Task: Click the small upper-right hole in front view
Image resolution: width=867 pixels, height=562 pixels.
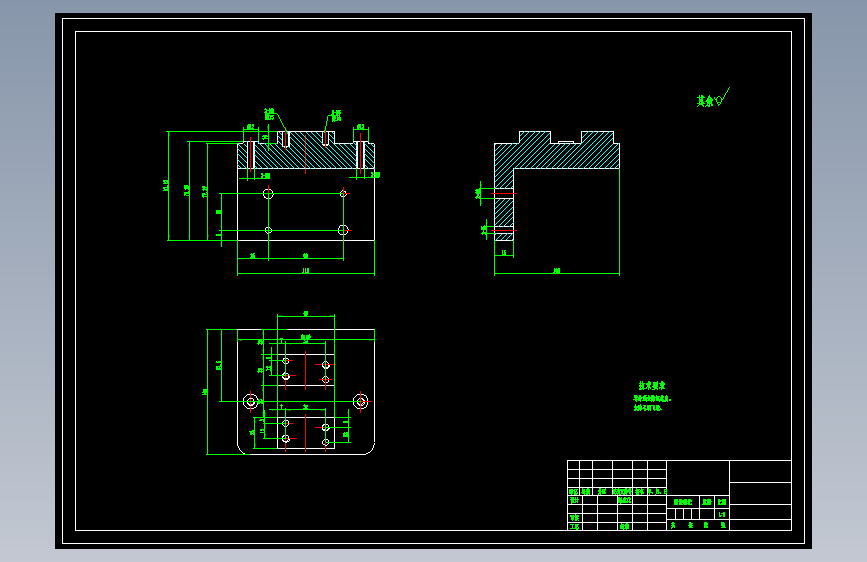Action: [x=343, y=194]
